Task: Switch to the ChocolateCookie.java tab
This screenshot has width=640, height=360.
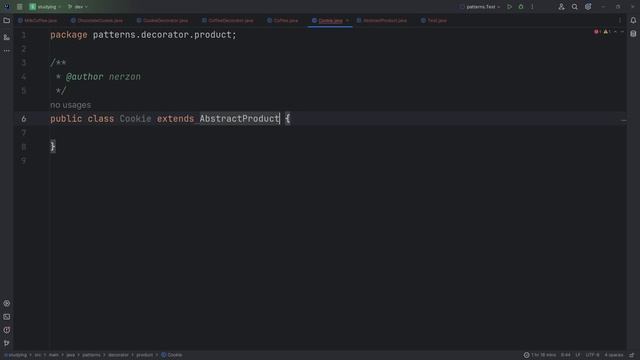Action: pos(97,20)
